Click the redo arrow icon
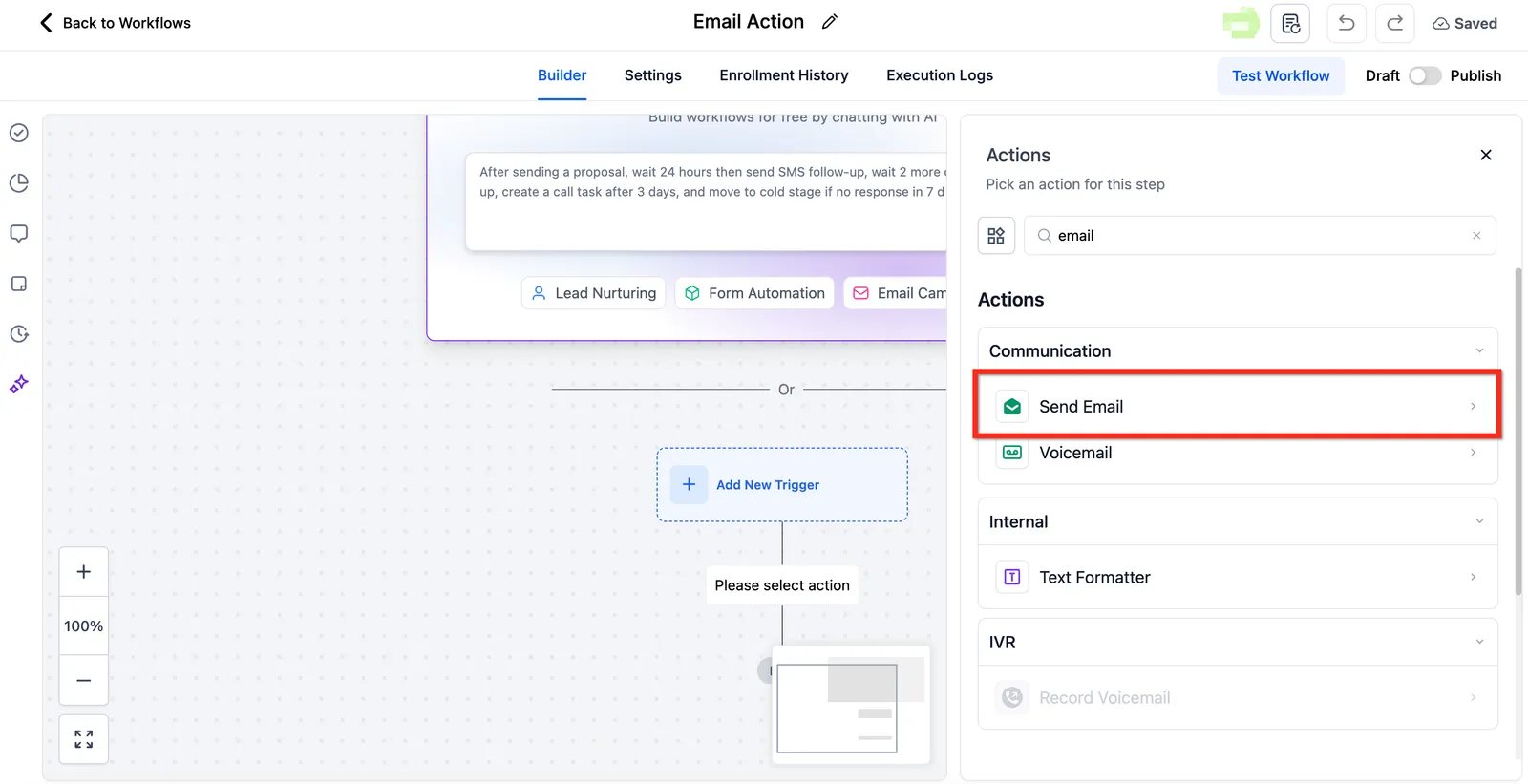The image size is (1528, 784). point(1394,23)
